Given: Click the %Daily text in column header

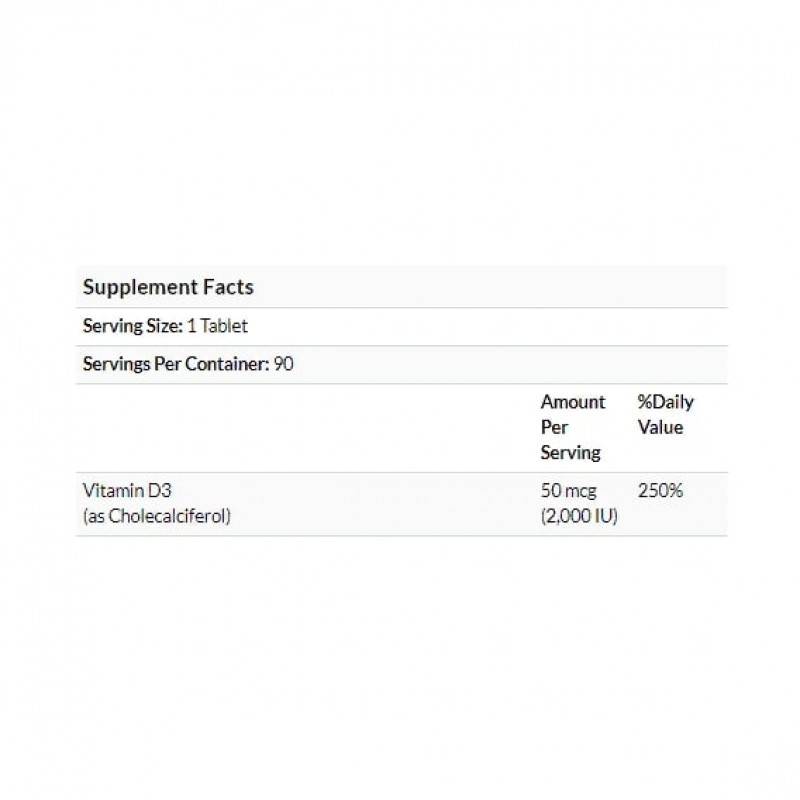Looking at the screenshot, I should (x=665, y=402).
